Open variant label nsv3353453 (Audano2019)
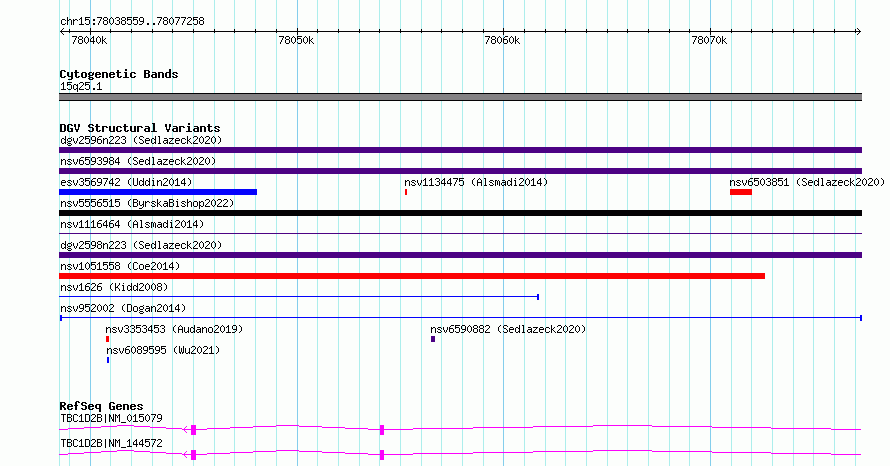The width and height of the screenshot is (890, 466). click(x=174, y=329)
